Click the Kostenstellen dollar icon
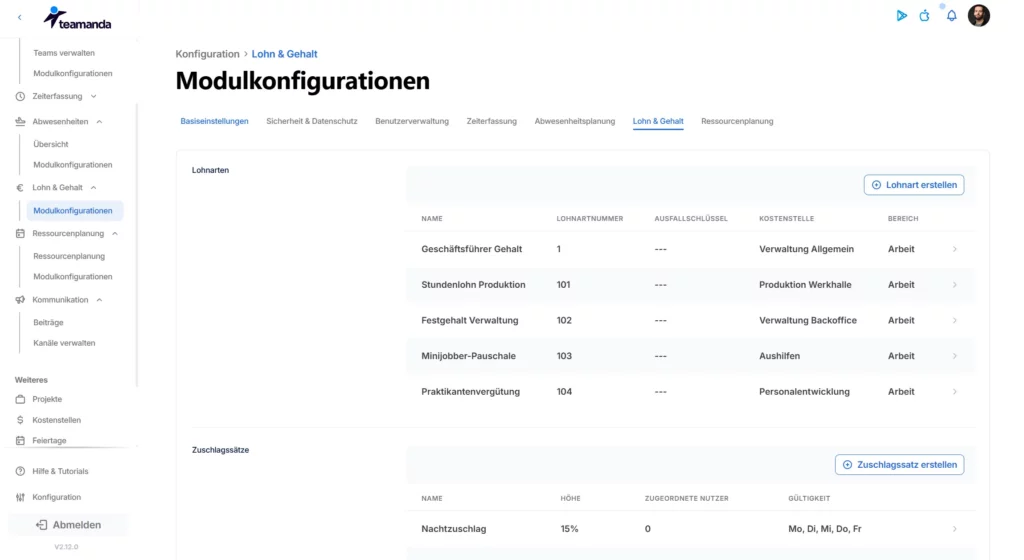 tap(20, 420)
